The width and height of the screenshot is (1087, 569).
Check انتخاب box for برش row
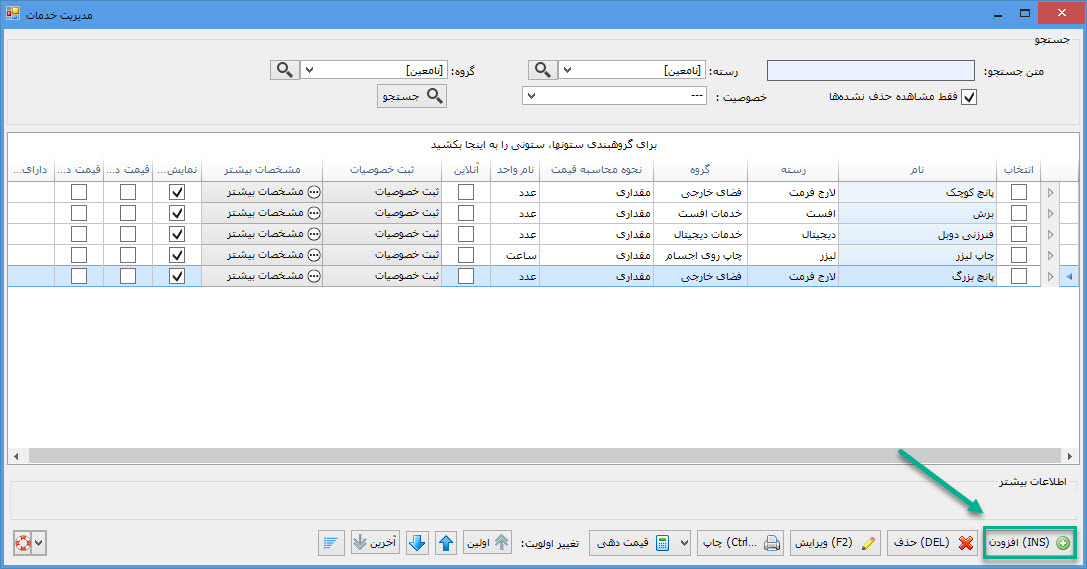[1018, 213]
